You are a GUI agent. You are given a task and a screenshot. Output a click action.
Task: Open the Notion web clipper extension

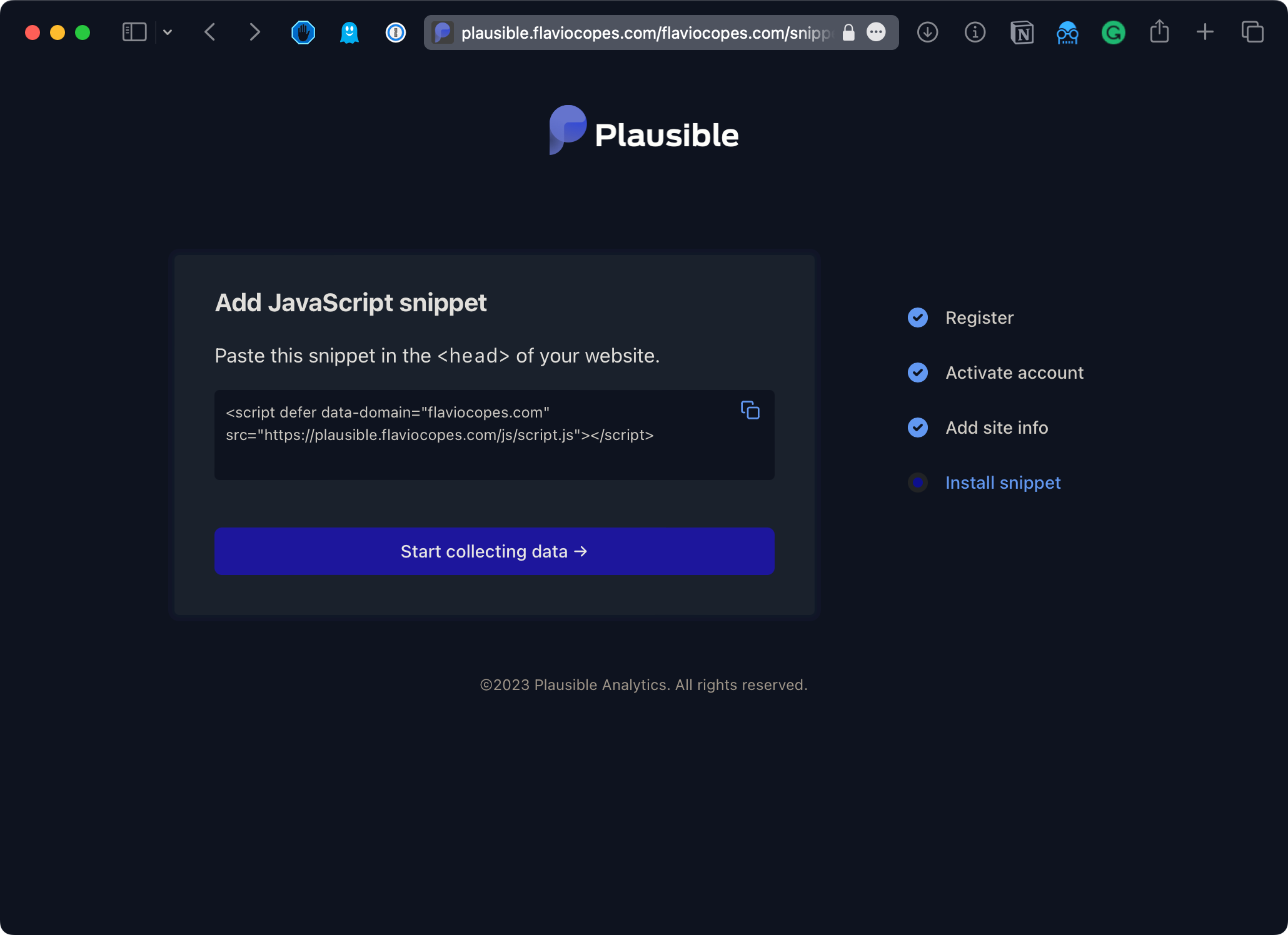tap(1022, 32)
